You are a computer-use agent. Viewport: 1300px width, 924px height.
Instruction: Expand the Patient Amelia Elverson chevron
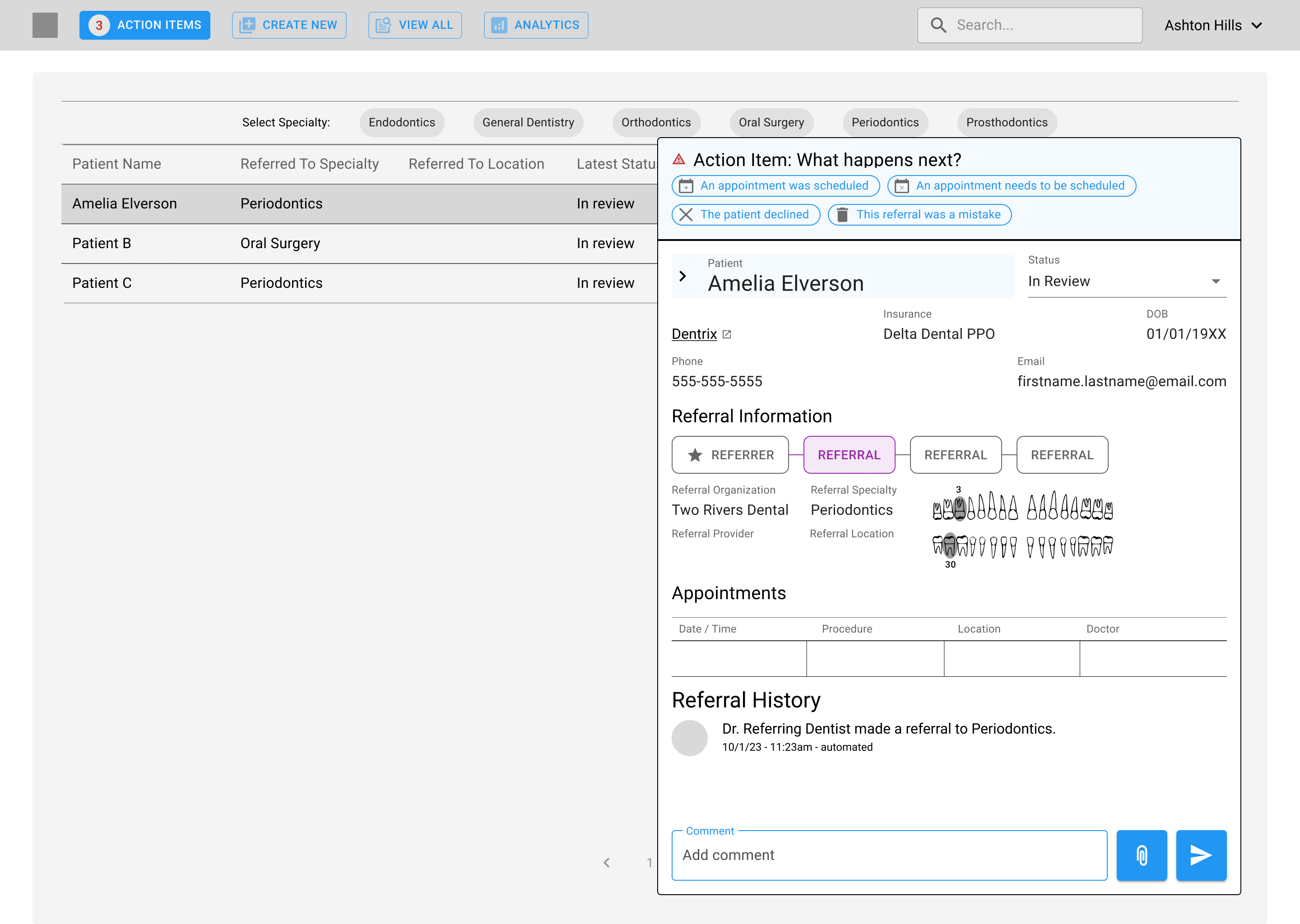coord(683,277)
